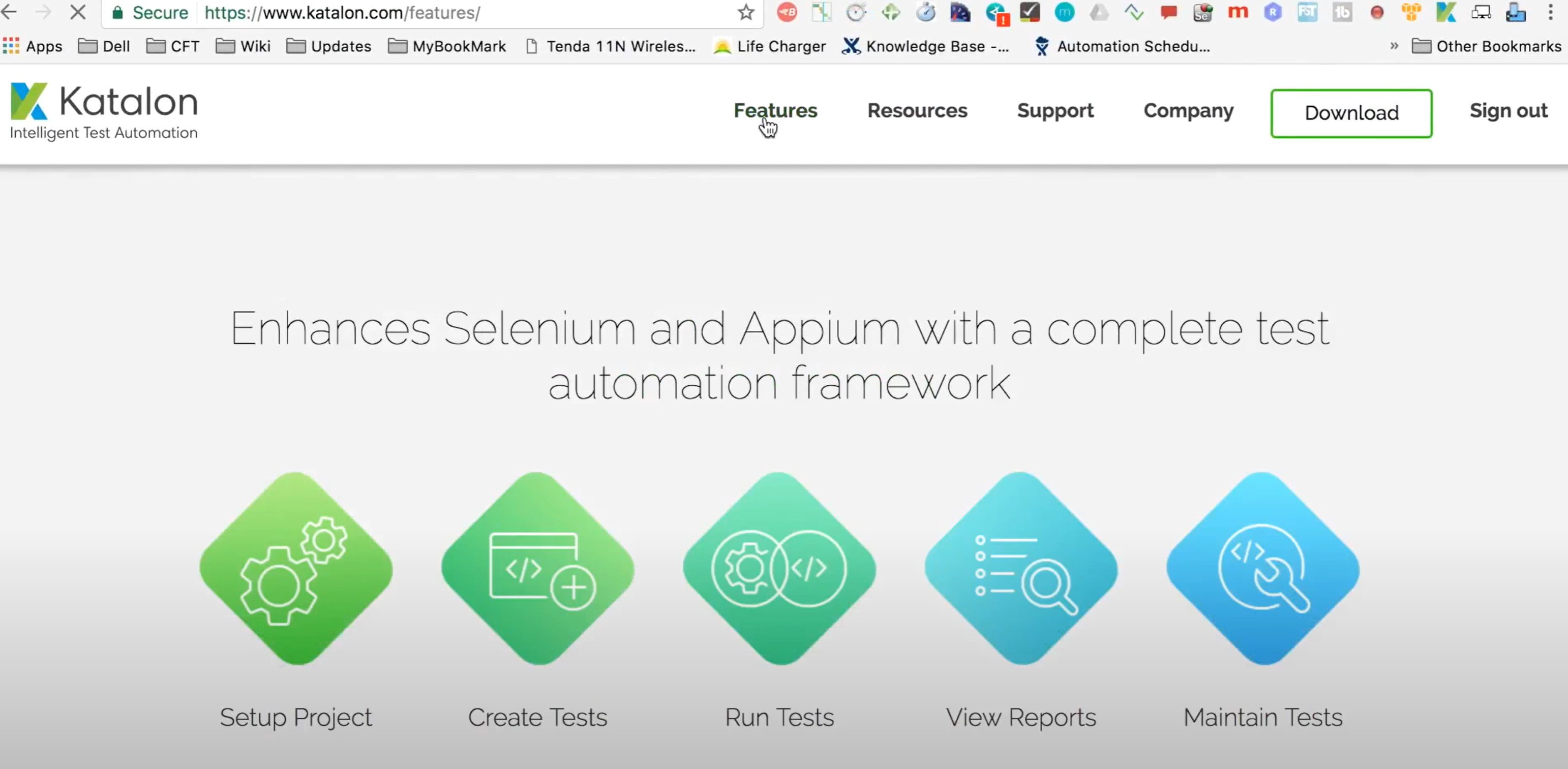The height and width of the screenshot is (769, 1568).
Task: Click the light blue FST extension icon
Action: click(1307, 12)
